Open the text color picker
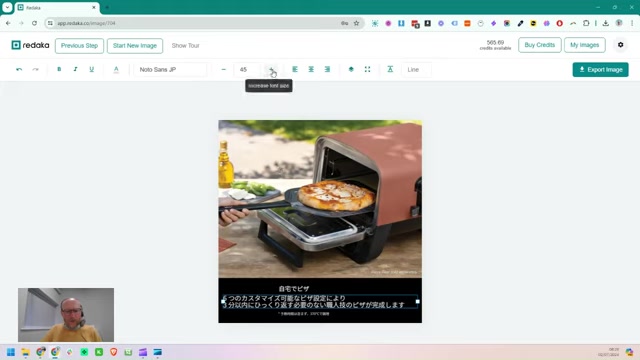The width and height of the screenshot is (640, 360). click(116, 69)
